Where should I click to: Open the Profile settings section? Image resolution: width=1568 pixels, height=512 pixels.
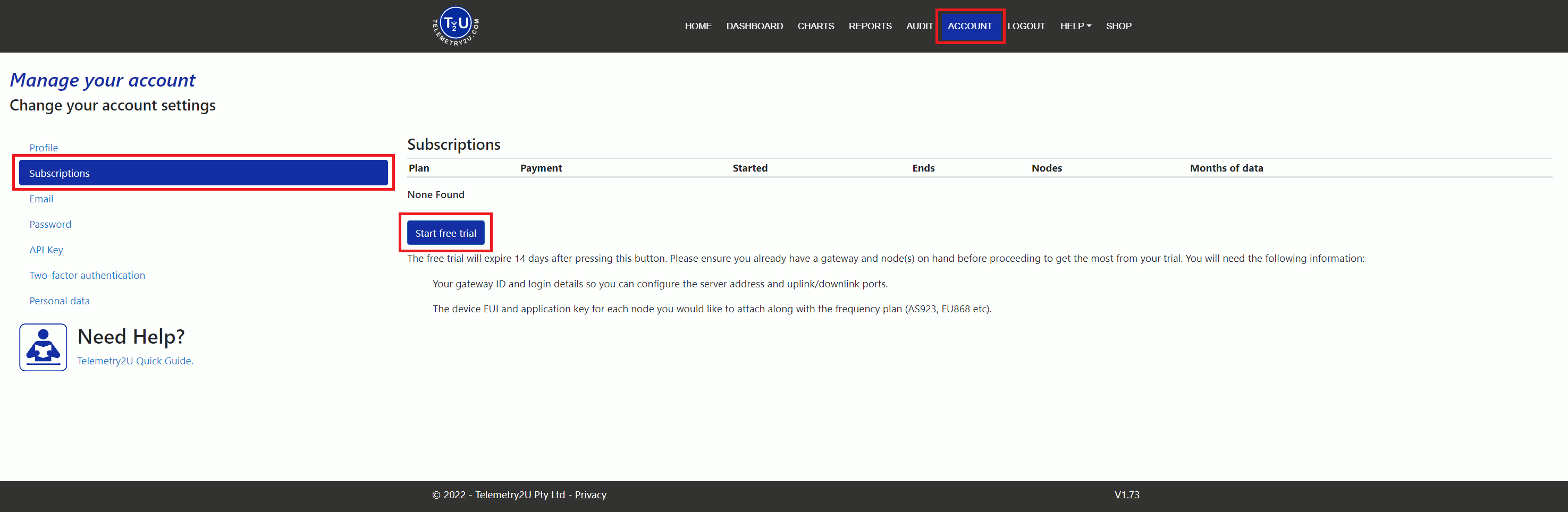point(44,148)
